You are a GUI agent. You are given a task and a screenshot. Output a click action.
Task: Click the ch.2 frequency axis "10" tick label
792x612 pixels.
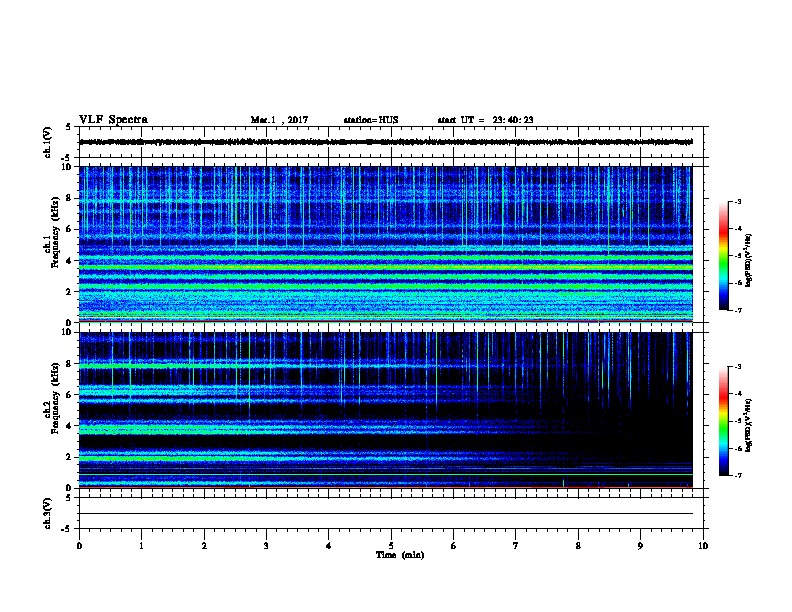click(x=66, y=332)
